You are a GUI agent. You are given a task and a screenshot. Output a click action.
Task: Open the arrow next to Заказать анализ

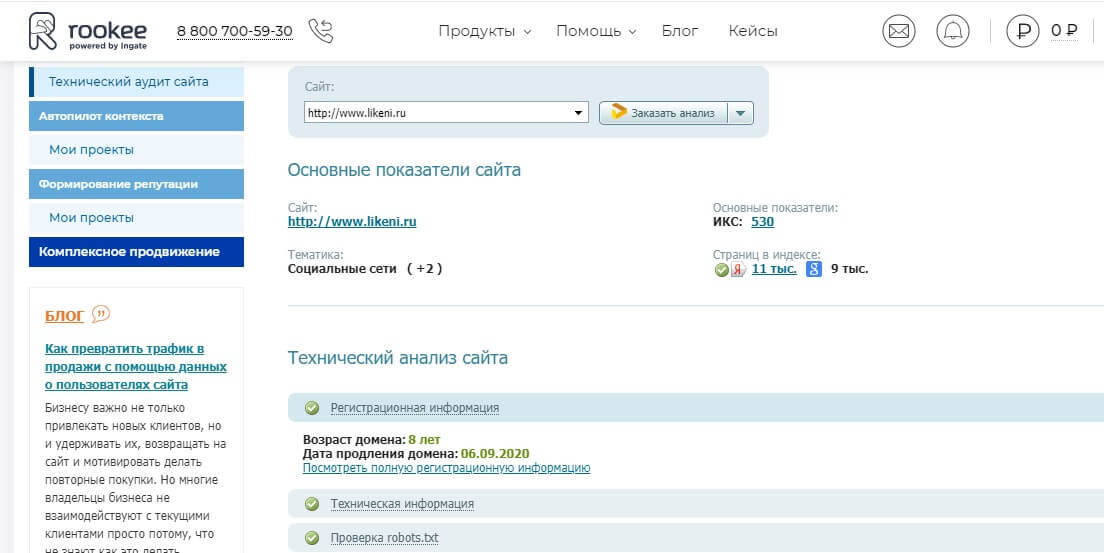739,113
